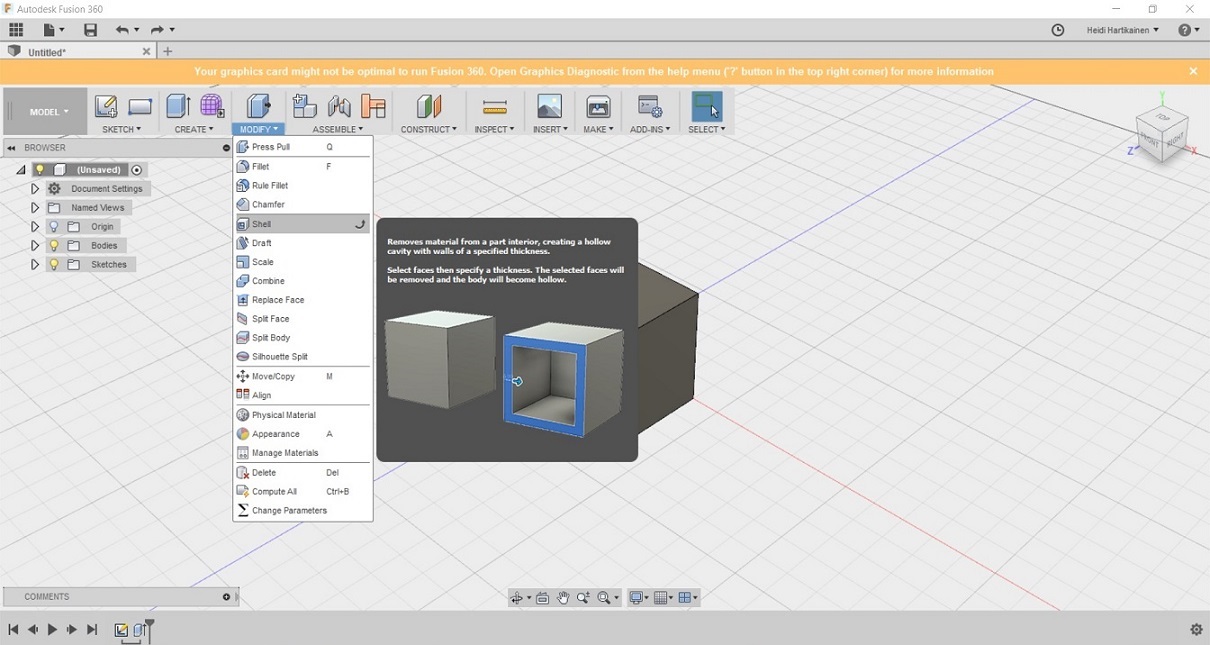Viewport: 1210px width, 645px height.
Task: Click the Measure ruler icon
Action: (494, 106)
